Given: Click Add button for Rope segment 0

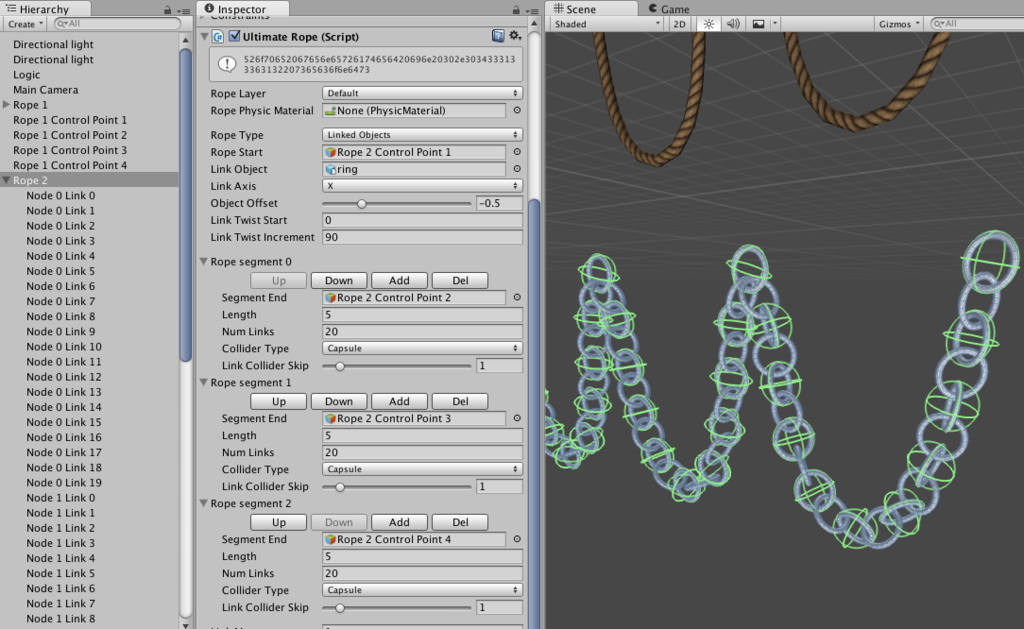Looking at the screenshot, I should tap(399, 280).
